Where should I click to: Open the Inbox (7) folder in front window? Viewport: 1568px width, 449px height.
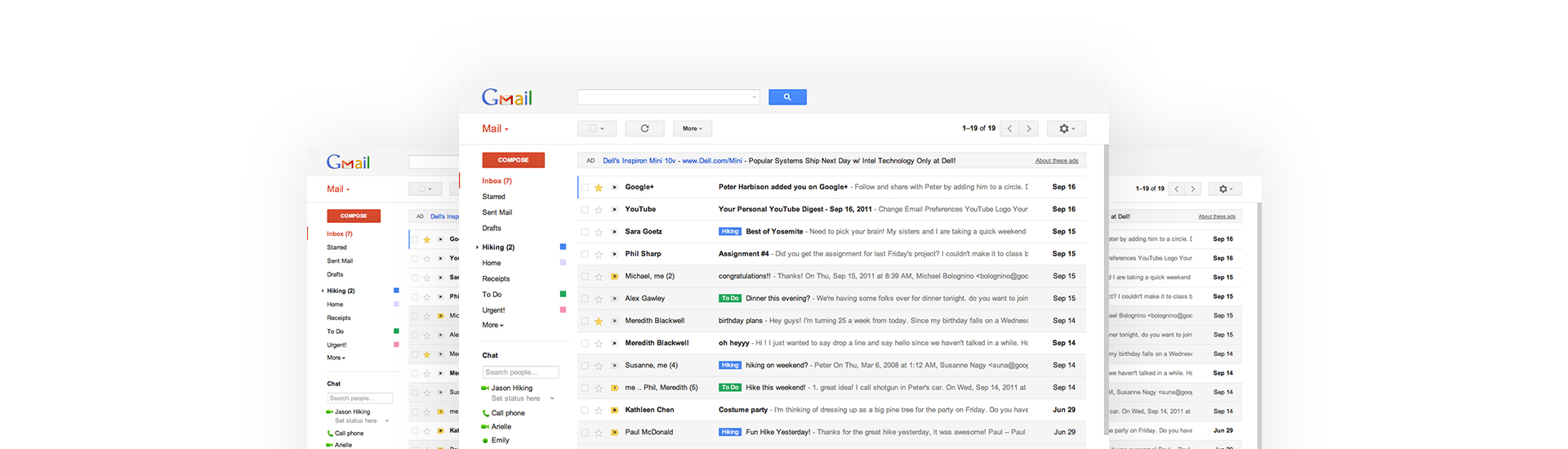point(497,181)
